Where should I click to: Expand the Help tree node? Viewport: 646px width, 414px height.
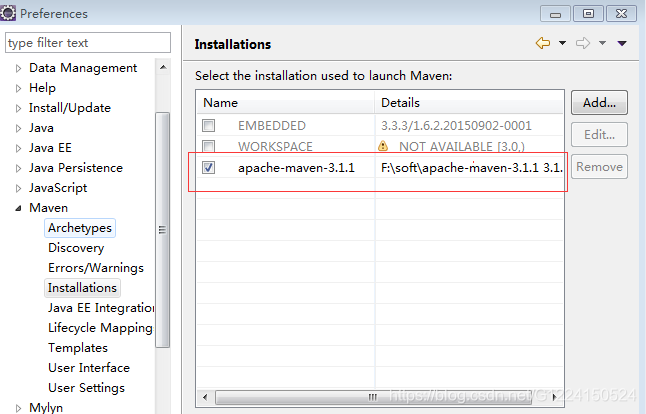pos(18,88)
